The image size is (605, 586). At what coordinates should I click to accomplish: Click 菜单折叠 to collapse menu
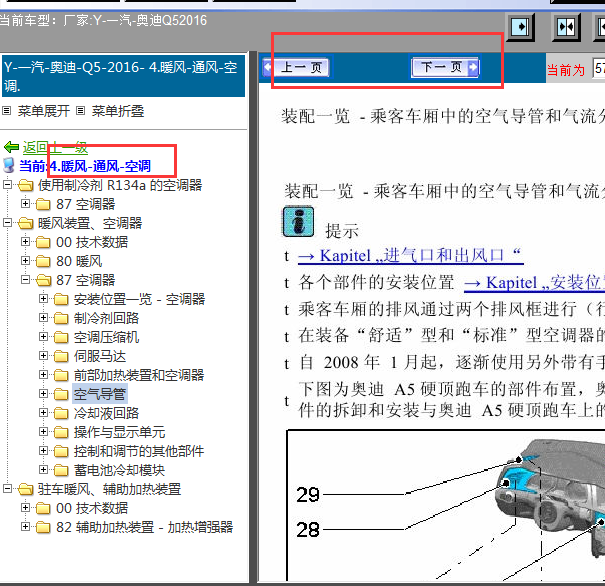[x=118, y=111]
